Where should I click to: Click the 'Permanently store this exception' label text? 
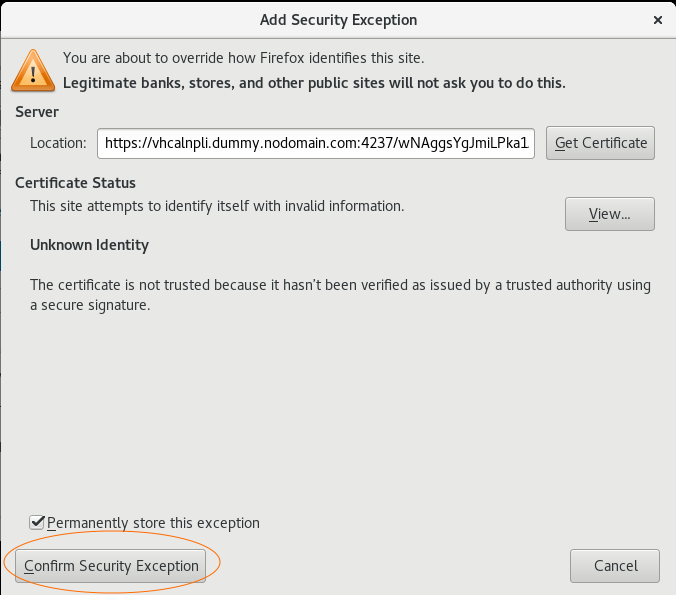point(153,523)
